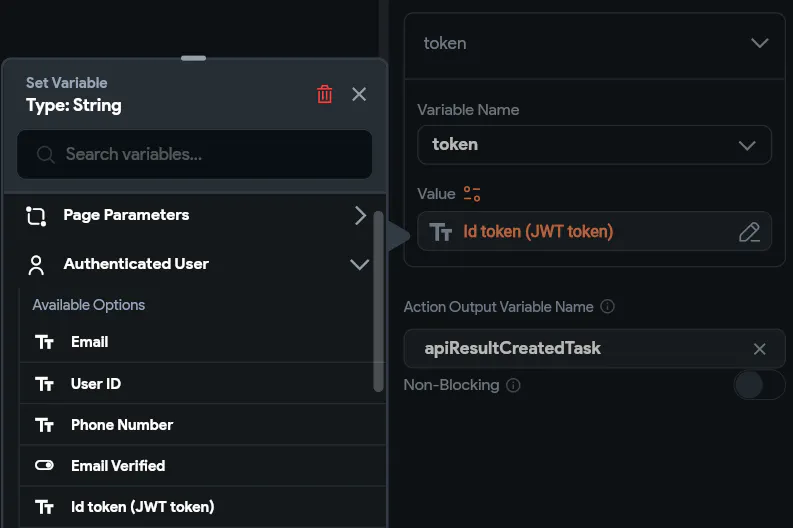This screenshot has width=793, height=528.
Task: Pick the Email Verified boolean option
Action: point(118,466)
